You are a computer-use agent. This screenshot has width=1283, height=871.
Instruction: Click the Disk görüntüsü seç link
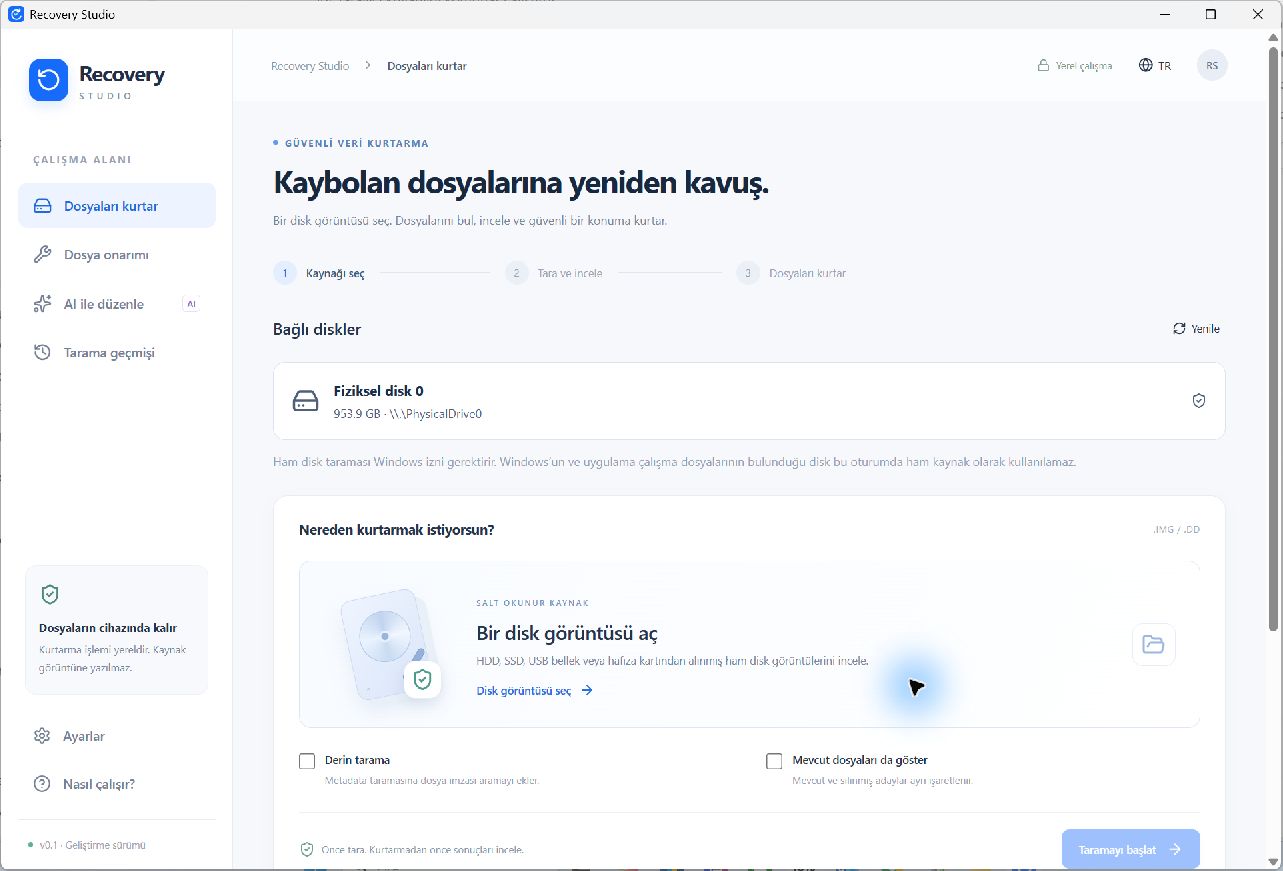pos(535,690)
